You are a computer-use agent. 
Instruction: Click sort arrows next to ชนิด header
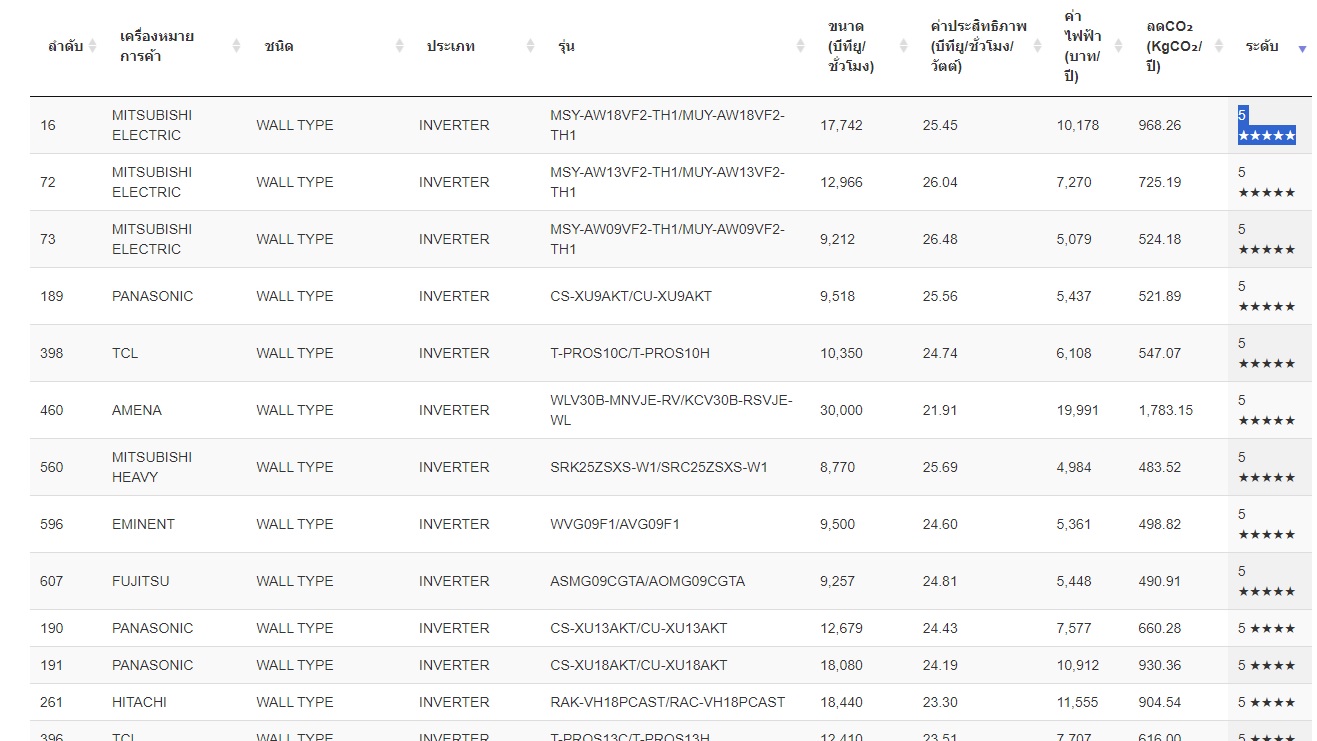click(x=399, y=46)
